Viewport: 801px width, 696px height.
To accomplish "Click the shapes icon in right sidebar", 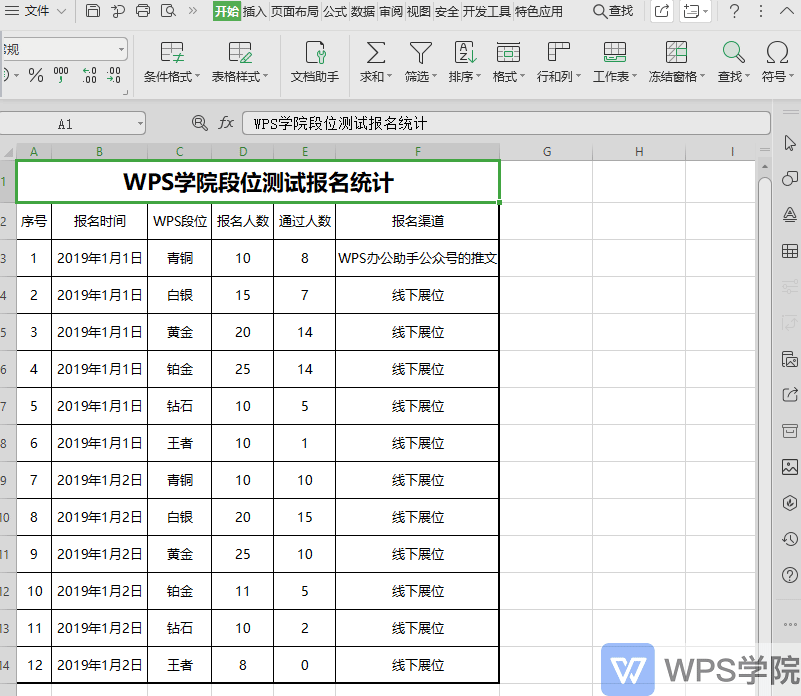I will [790, 178].
